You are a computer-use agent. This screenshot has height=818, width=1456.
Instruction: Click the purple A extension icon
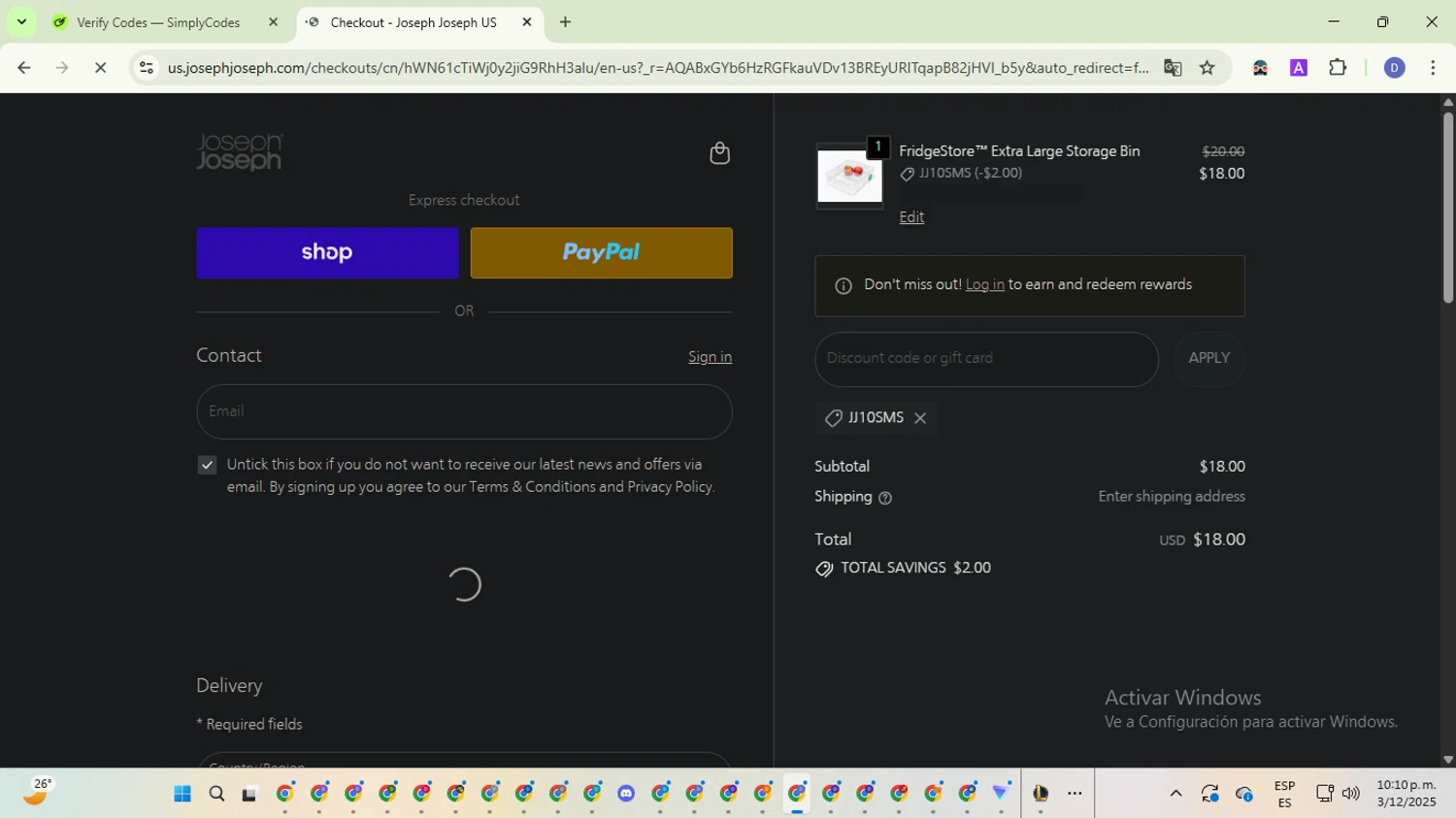(1299, 68)
